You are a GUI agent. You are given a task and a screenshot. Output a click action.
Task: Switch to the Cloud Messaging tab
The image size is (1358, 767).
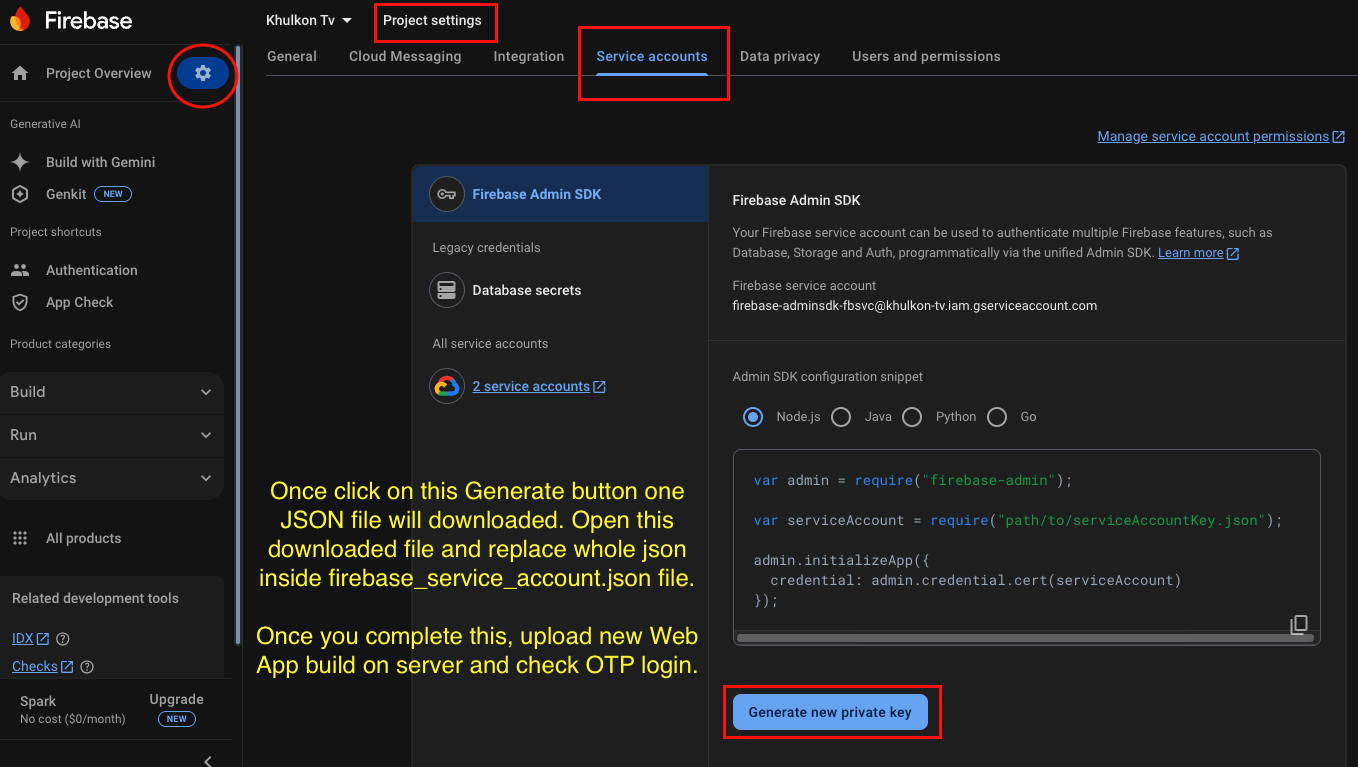[x=405, y=56]
